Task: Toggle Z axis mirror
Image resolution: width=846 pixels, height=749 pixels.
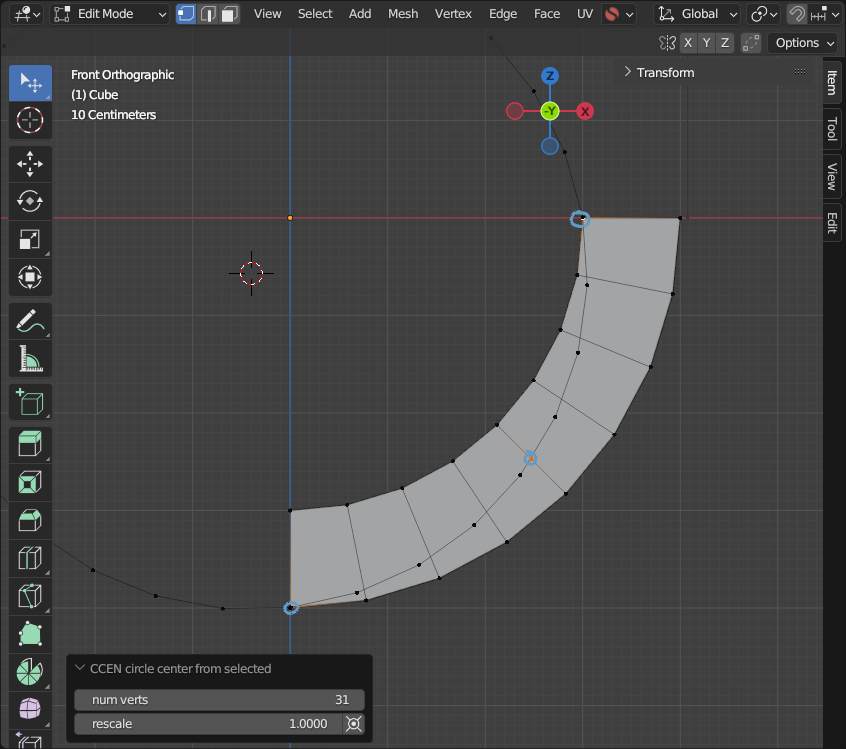Action: [725, 43]
